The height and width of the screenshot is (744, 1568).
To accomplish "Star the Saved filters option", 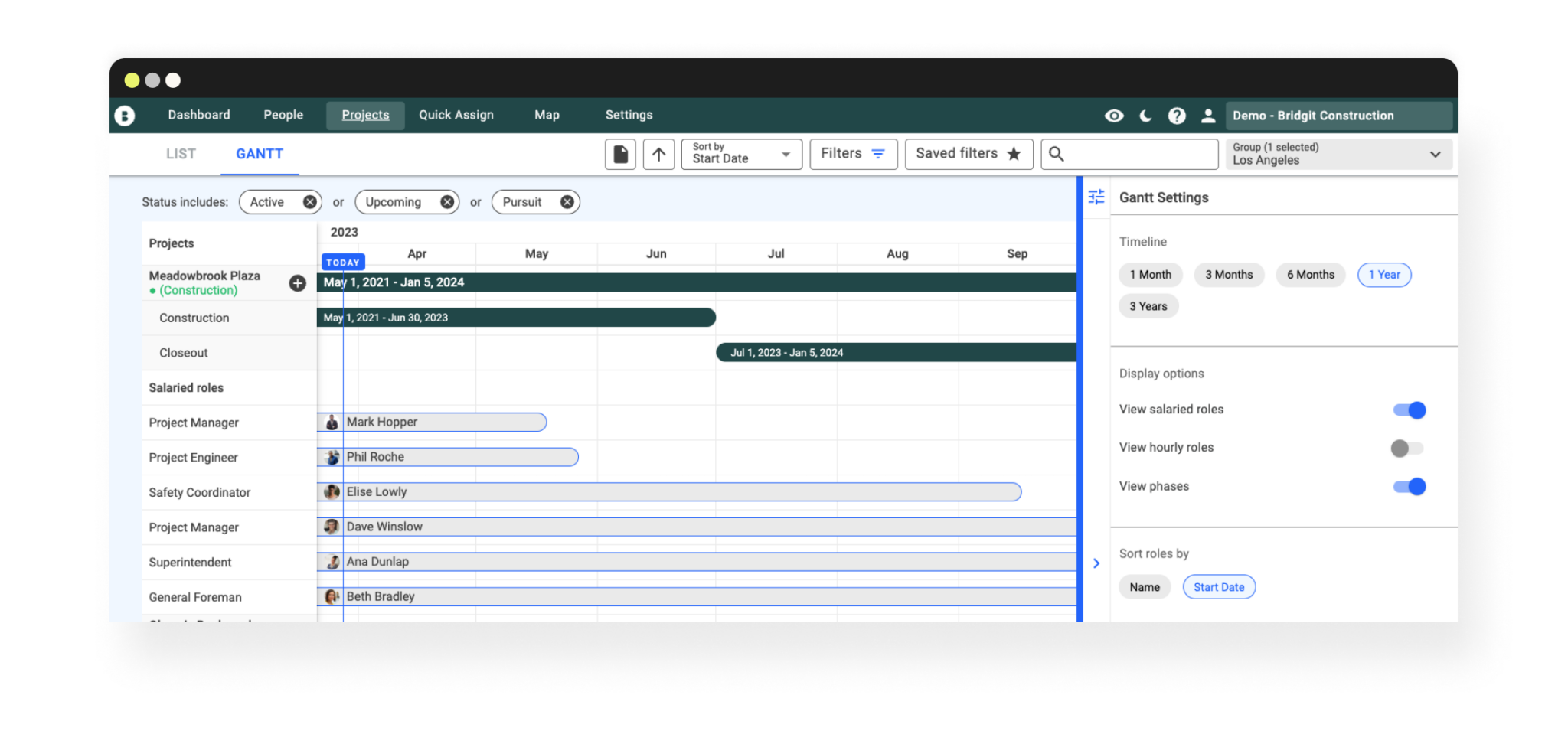I will coord(1014,154).
